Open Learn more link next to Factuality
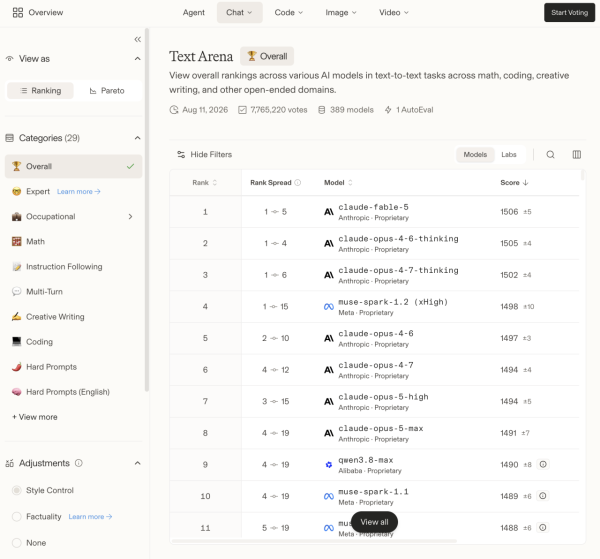This screenshot has height=559, width=600. (x=90, y=517)
